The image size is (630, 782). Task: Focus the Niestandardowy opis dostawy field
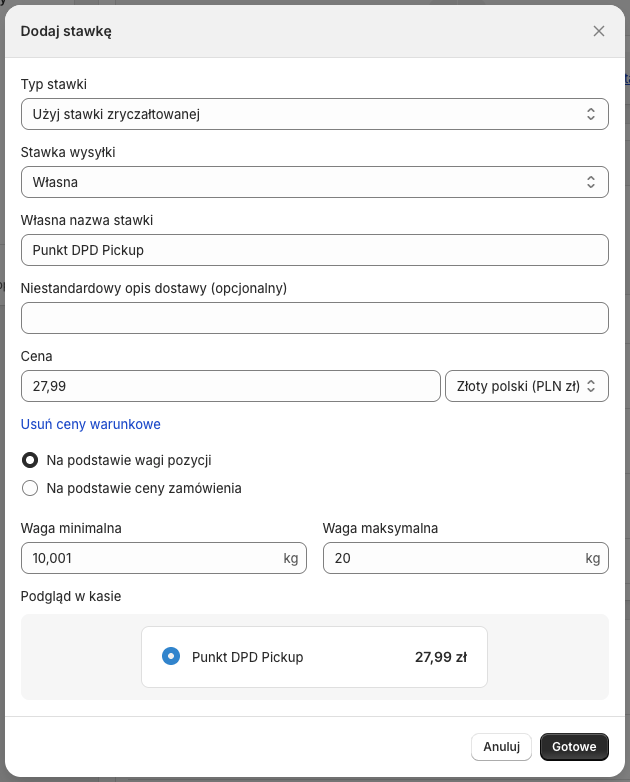[x=314, y=318]
